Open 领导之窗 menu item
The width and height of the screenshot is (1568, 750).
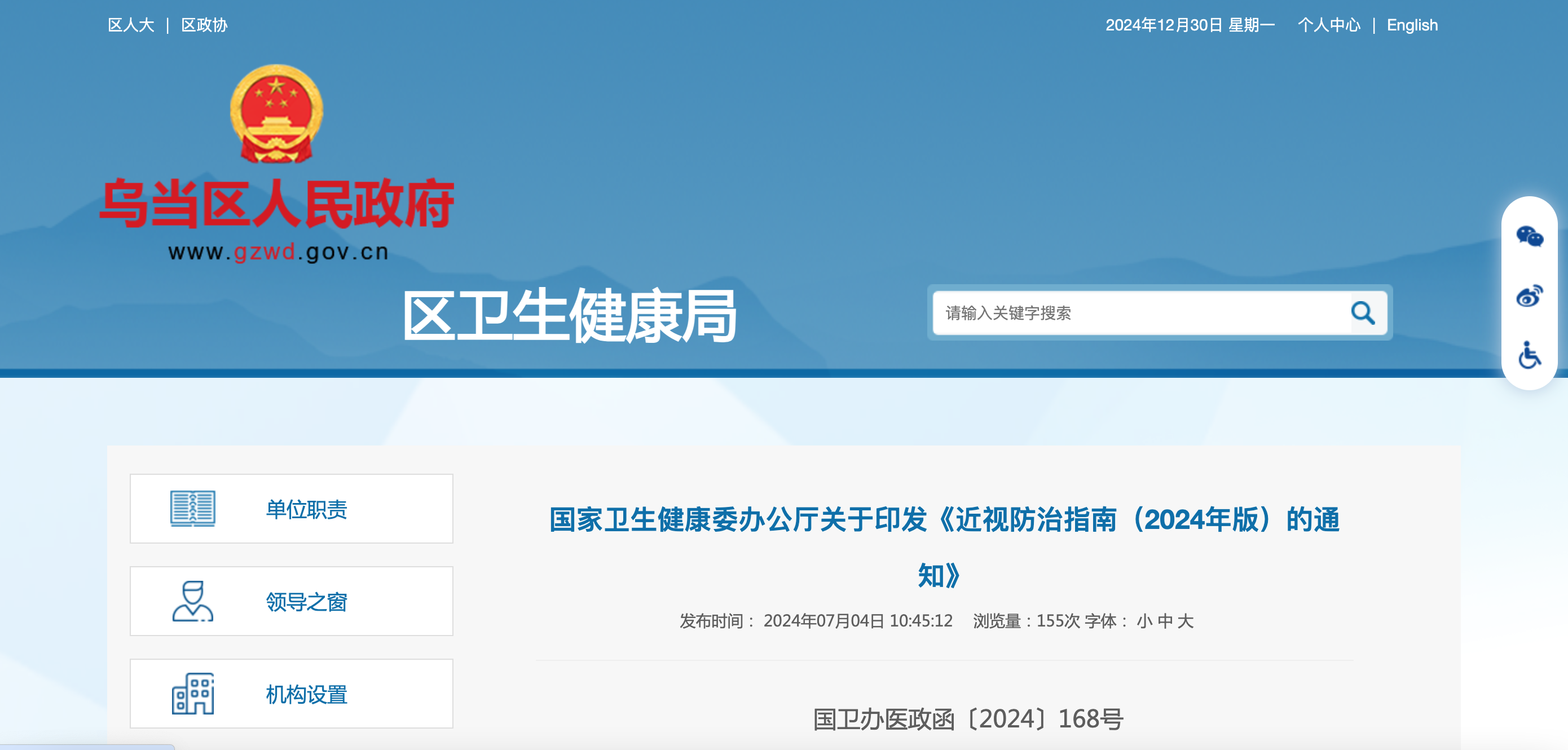[x=292, y=601]
